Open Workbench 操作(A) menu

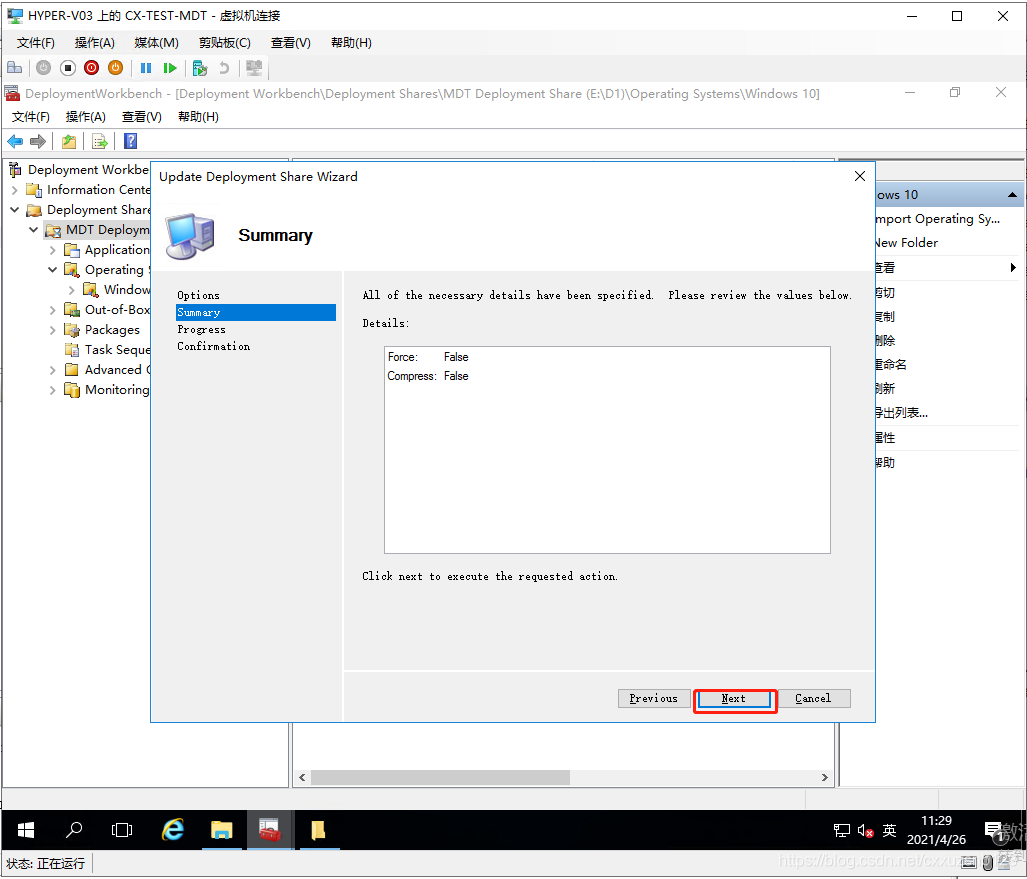[86, 117]
